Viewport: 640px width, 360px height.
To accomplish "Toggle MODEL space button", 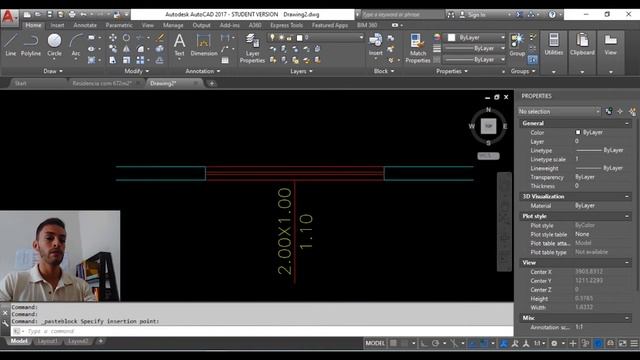I will coord(375,343).
